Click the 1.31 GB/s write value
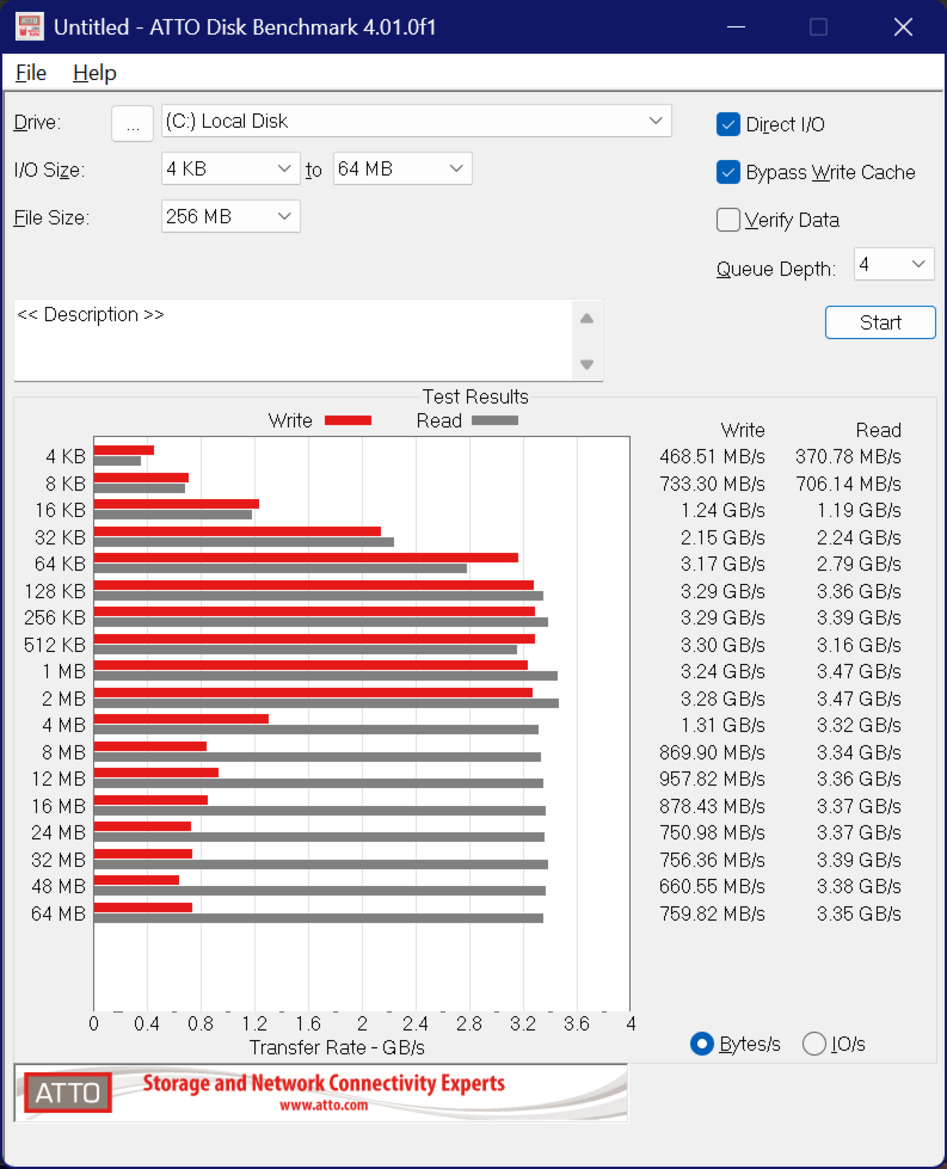The image size is (947, 1169). [x=723, y=725]
